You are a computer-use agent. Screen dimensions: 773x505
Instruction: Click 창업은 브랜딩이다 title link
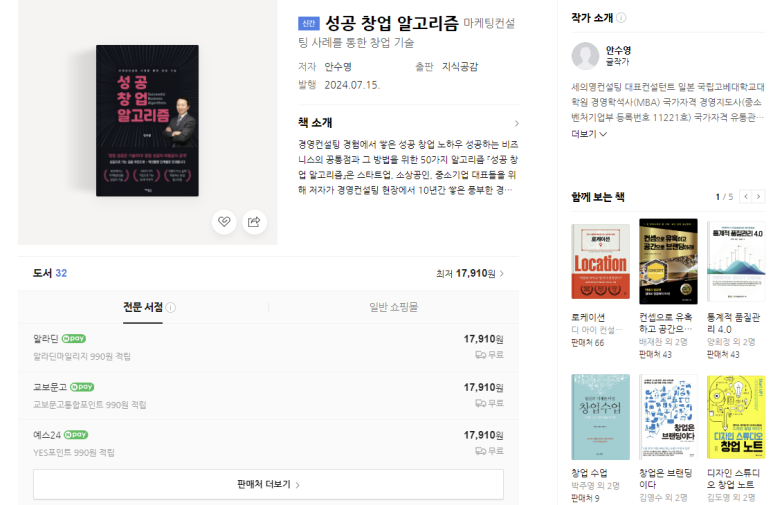point(666,478)
